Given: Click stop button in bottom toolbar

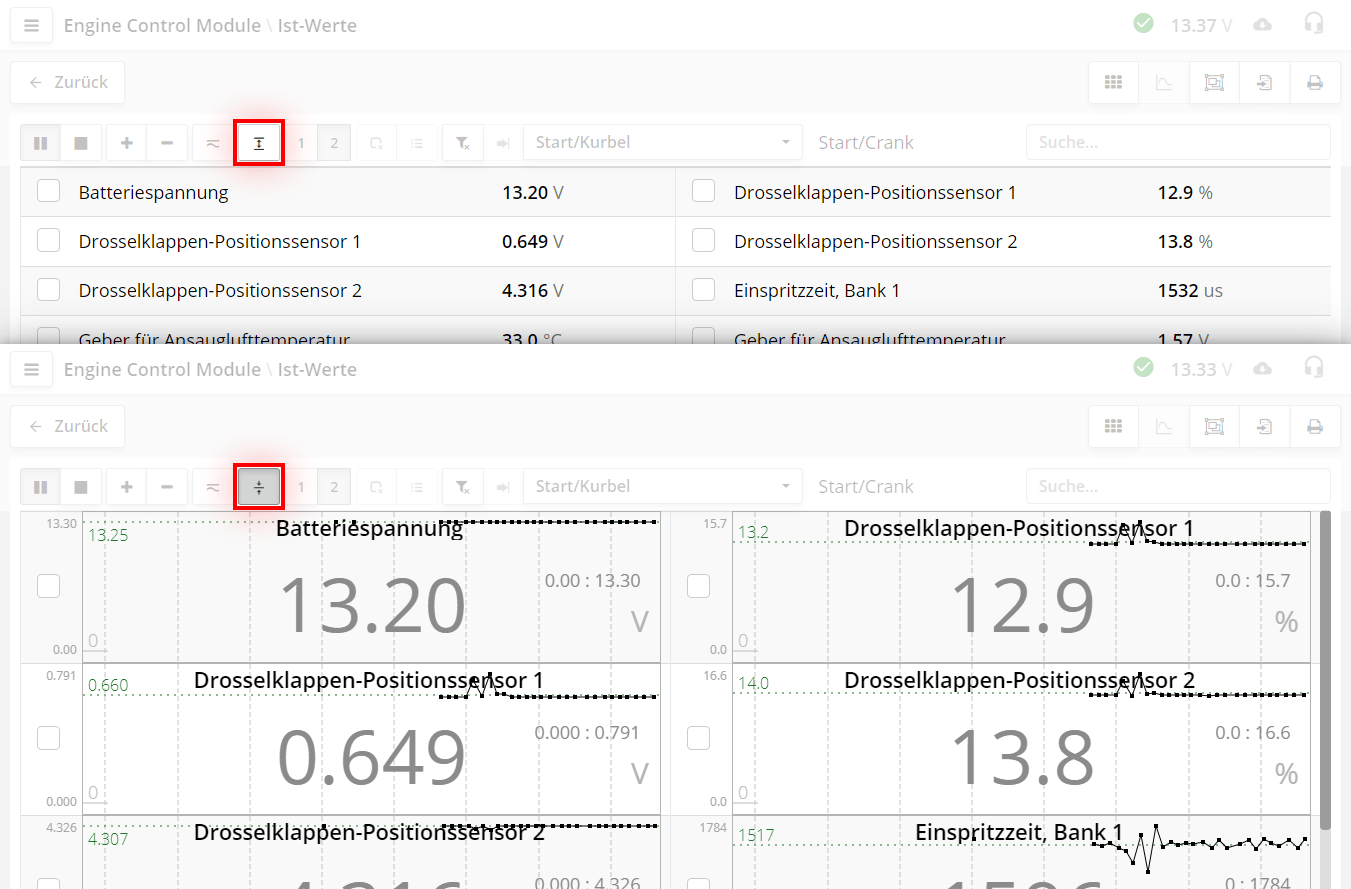Looking at the screenshot, I should (81, 487).
